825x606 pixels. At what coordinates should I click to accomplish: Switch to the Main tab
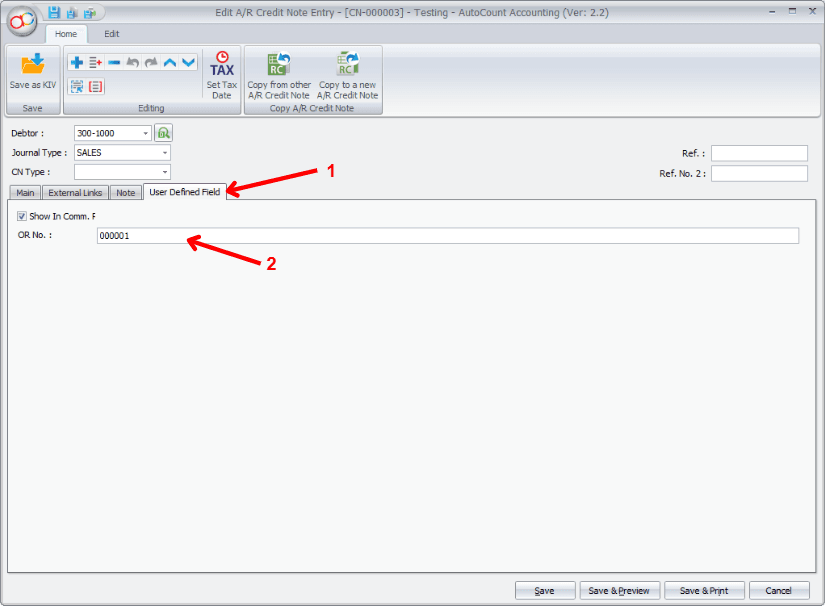(x=25, y=192)
